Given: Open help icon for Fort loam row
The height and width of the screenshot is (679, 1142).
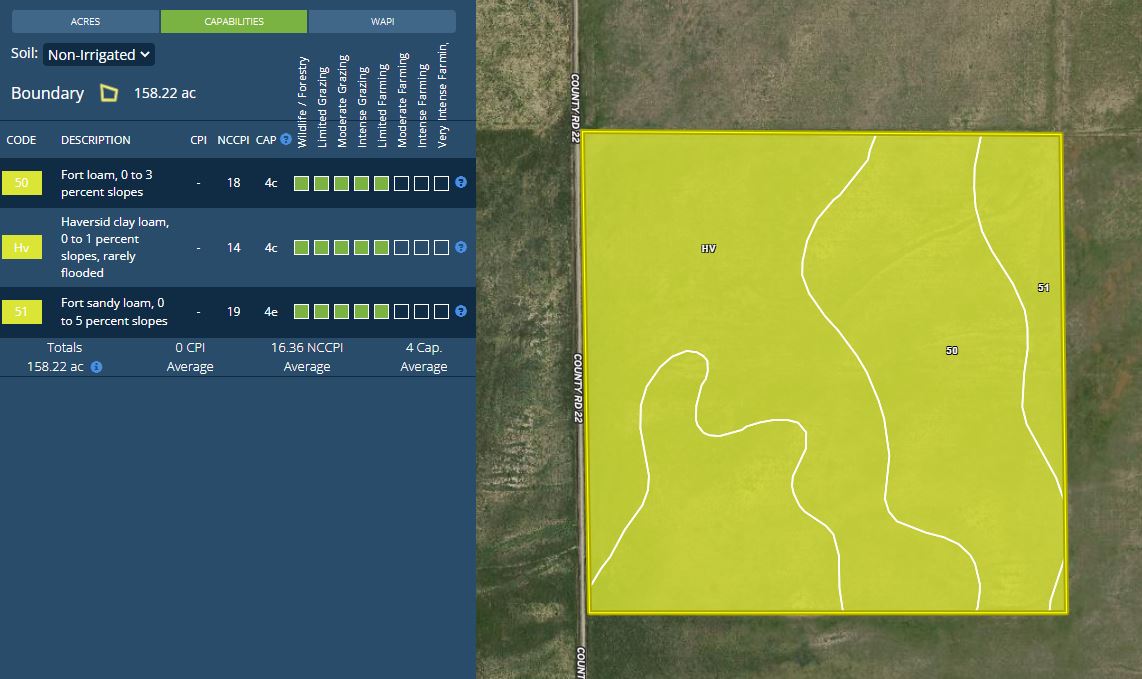Looking at the screenshot, I should (461, 183).
